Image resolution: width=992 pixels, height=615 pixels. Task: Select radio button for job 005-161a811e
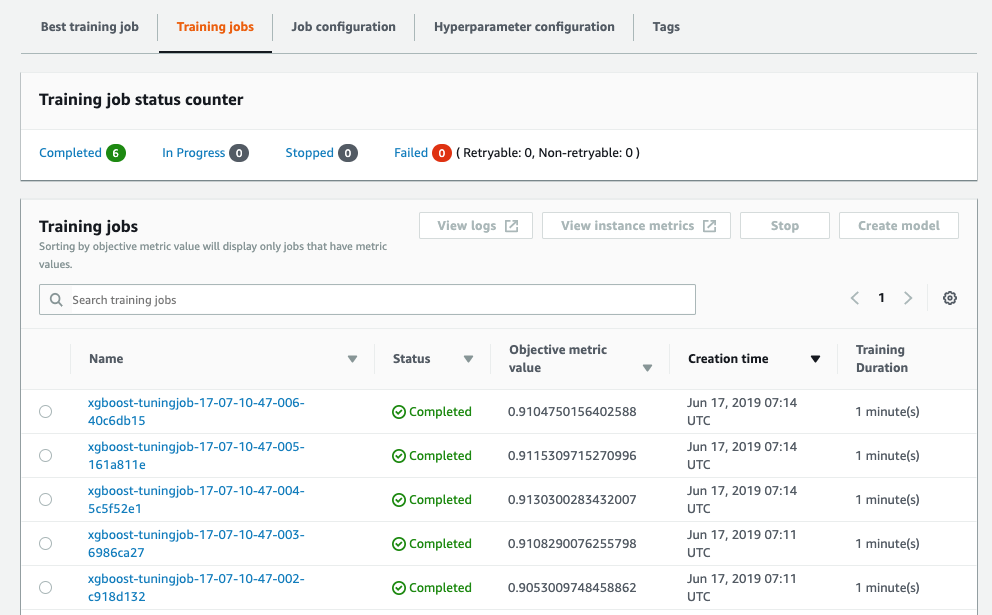coord(46,456)
